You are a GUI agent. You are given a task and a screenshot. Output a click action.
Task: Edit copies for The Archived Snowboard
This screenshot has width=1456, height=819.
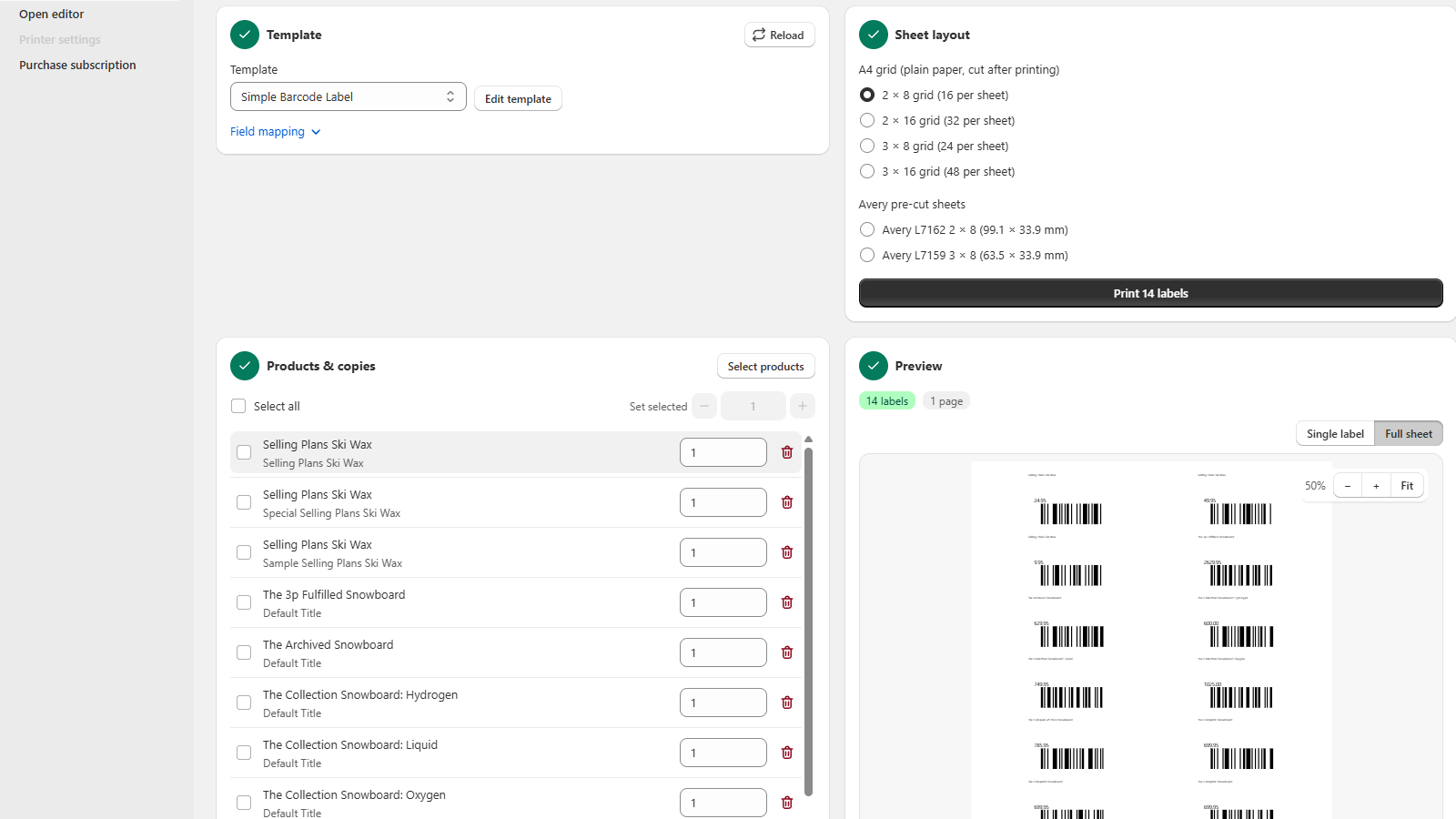(723, 652)
